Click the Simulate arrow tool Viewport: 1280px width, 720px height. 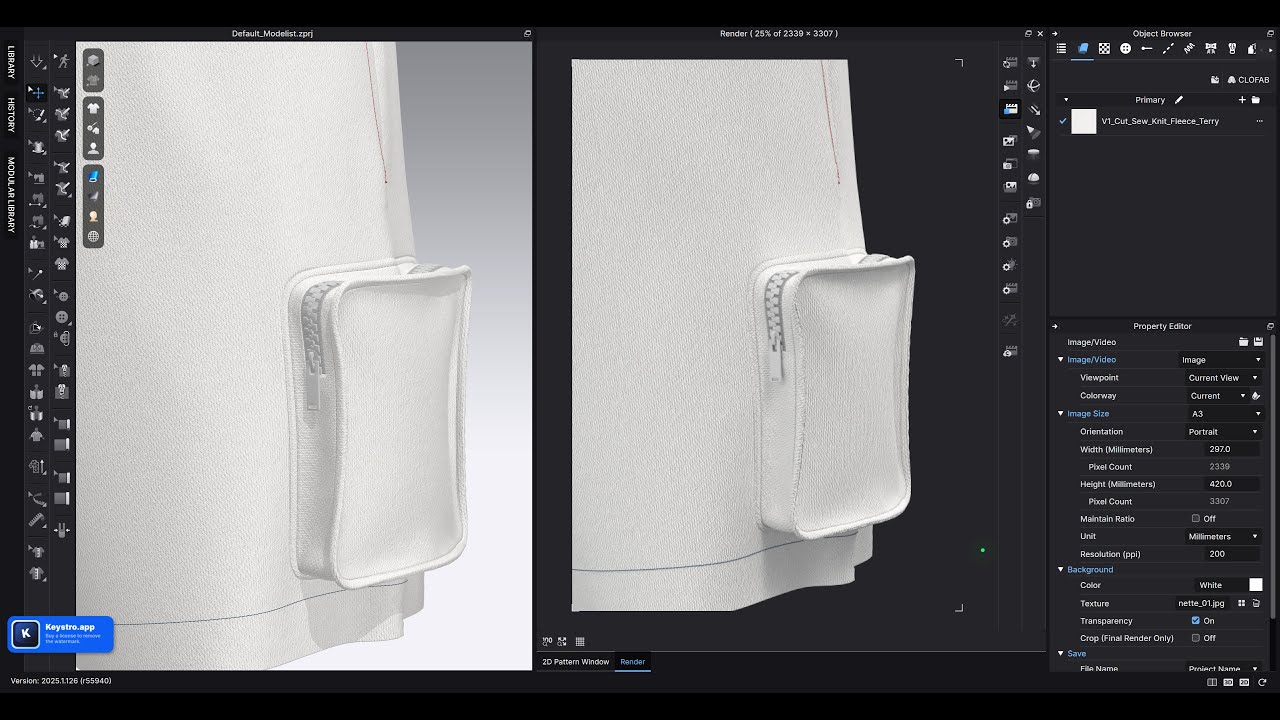(37, 62)
